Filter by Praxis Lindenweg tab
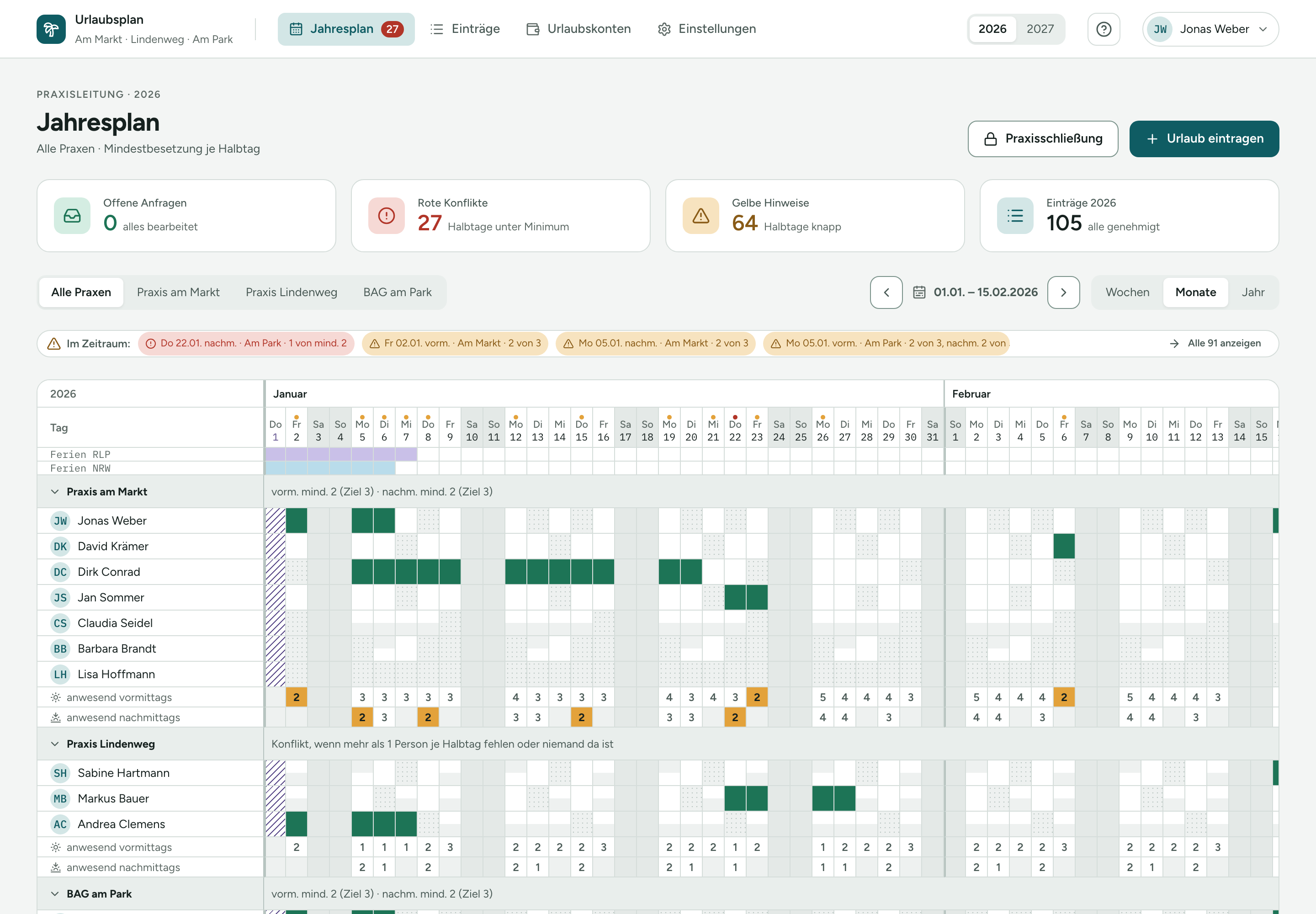 [292, 292]
